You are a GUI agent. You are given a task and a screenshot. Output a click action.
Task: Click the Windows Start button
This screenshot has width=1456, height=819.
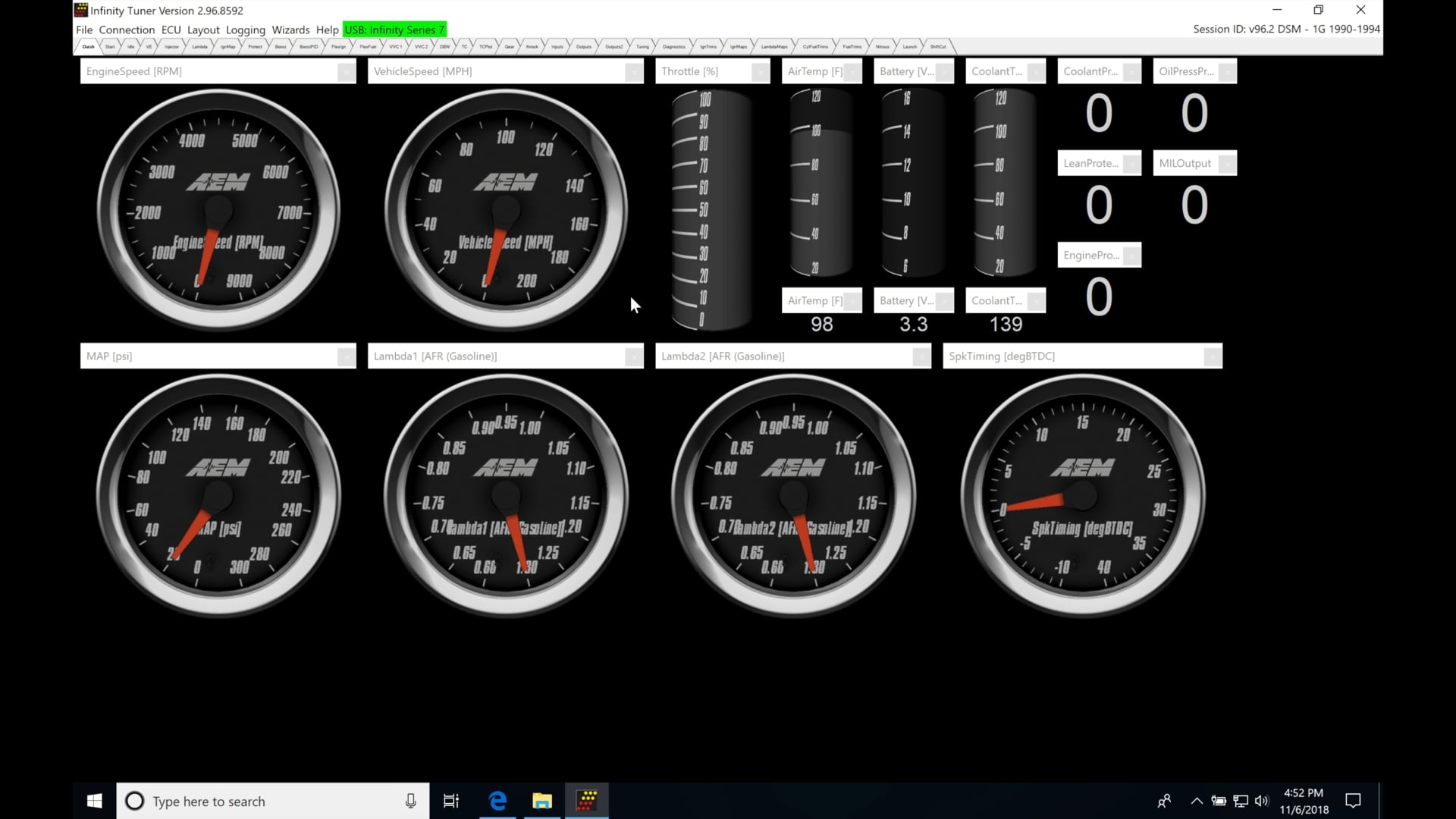(x=93, y=801)
